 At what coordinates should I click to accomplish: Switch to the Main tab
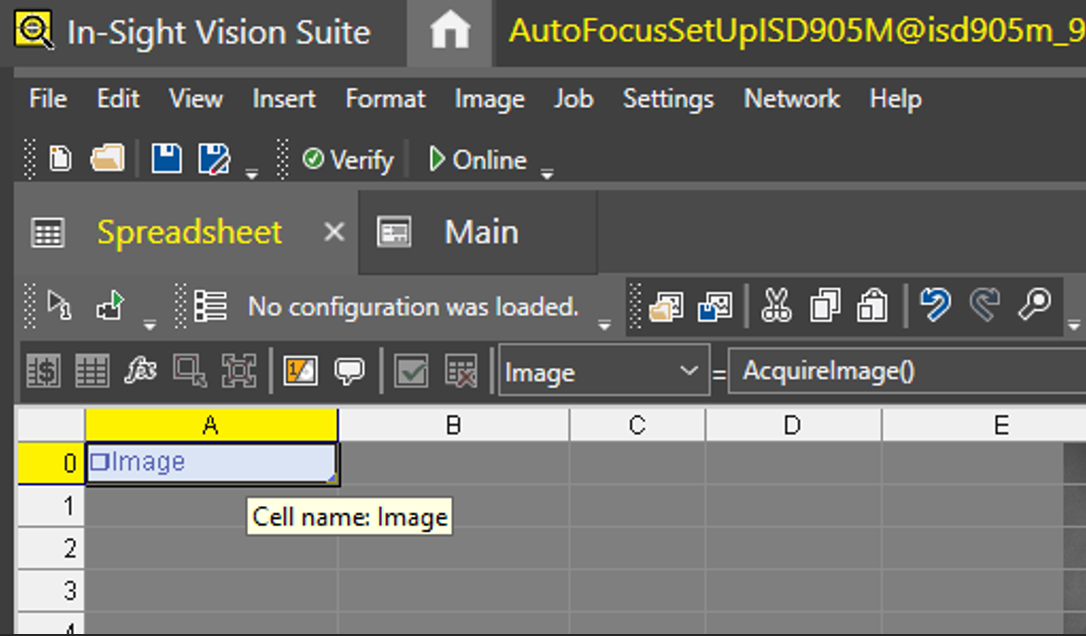(x=478, y=232)
